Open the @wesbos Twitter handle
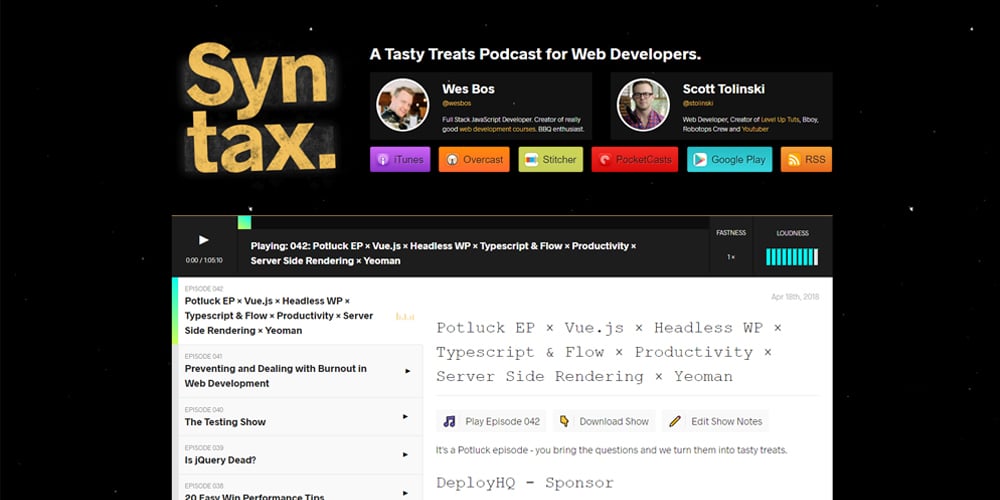Image resolution: width=1000 pixels, height=500 pixels. pyautogui.click(x=457, y=103)
